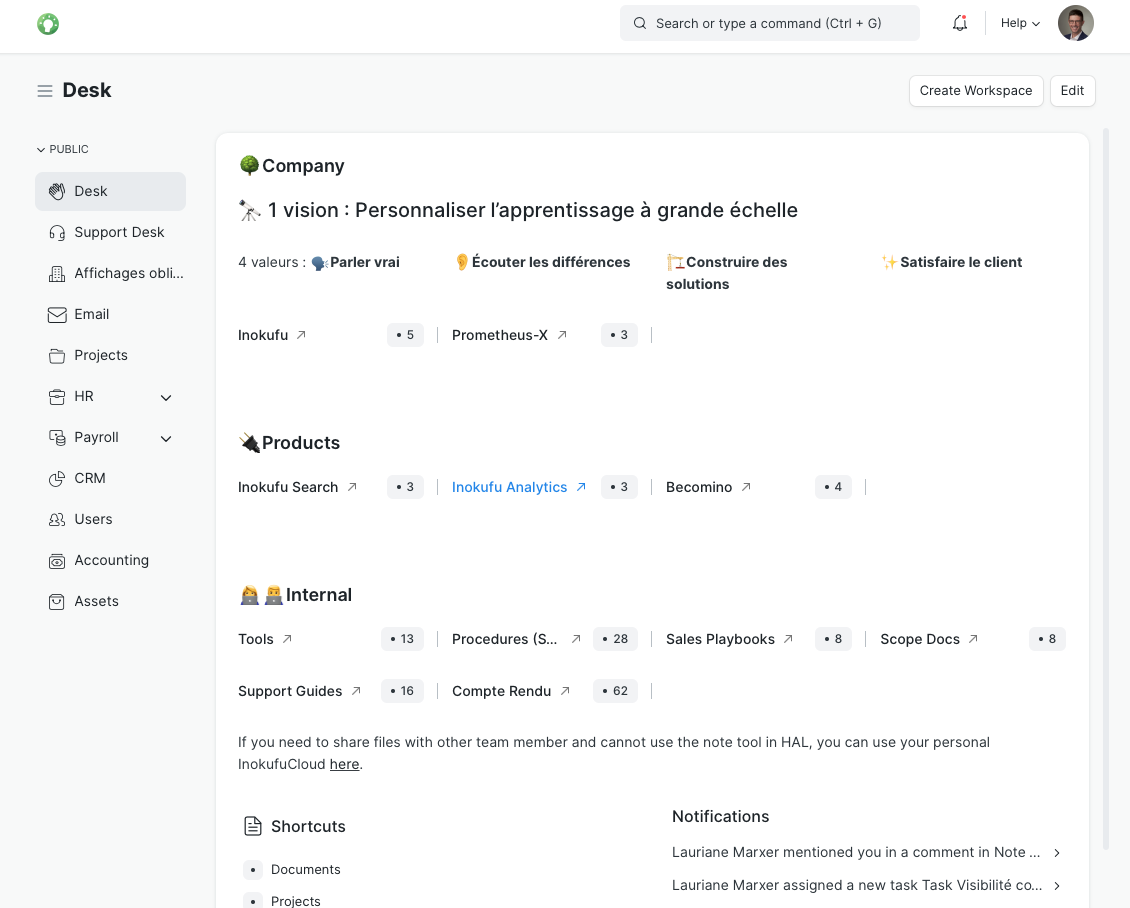Open the Help dropdown menu
Viewport: 1130px width, 908px height.
1020,23
